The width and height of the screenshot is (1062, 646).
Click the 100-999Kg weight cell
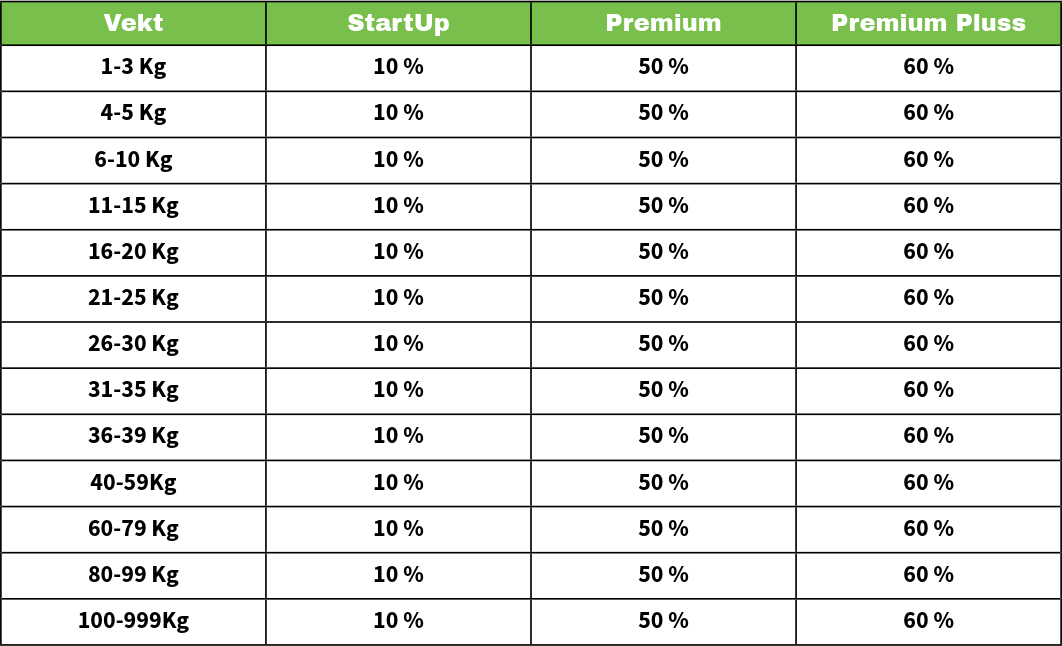coord(133,620)
